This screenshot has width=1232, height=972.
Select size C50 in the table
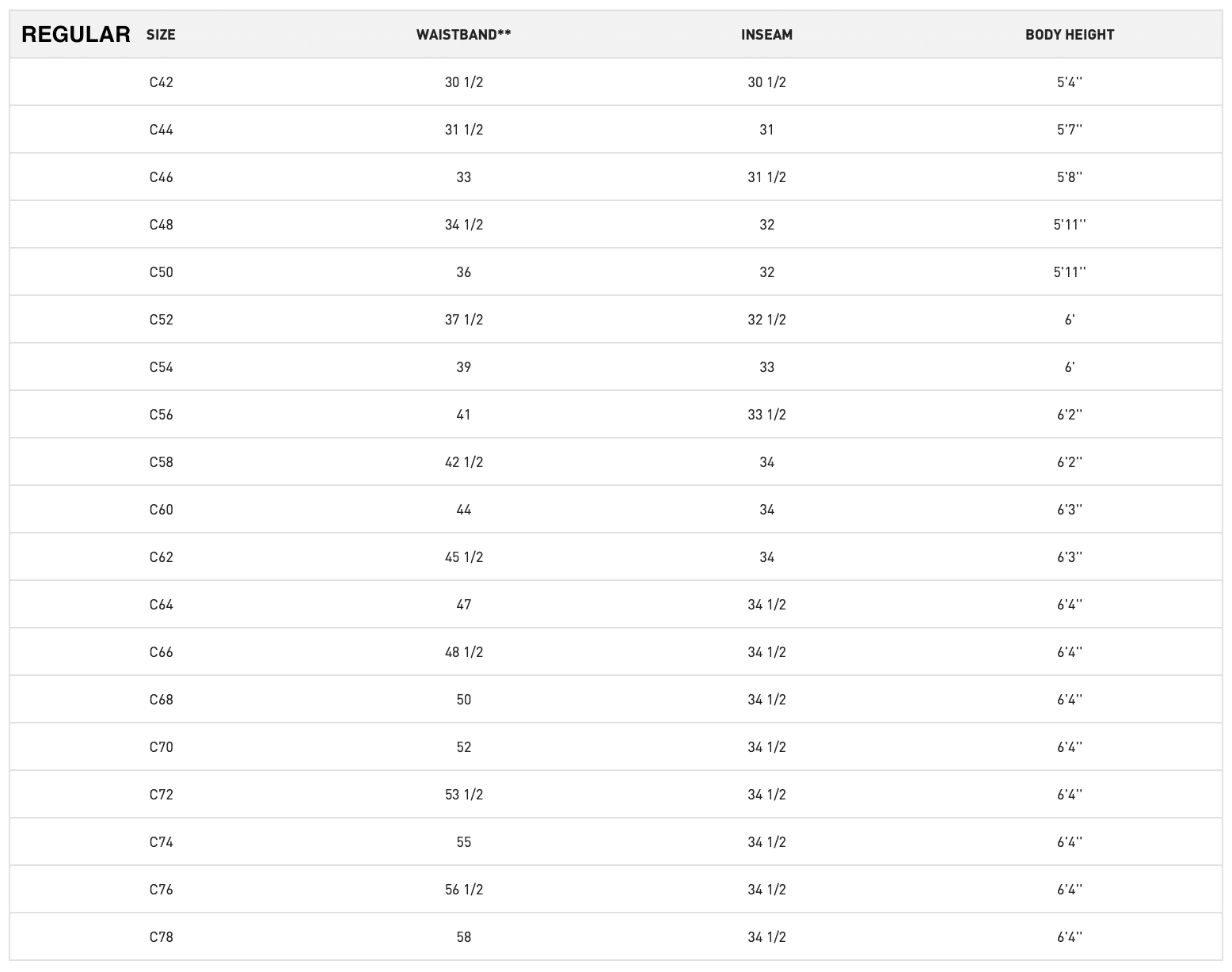pyautogui.click(x=161, y=272)
